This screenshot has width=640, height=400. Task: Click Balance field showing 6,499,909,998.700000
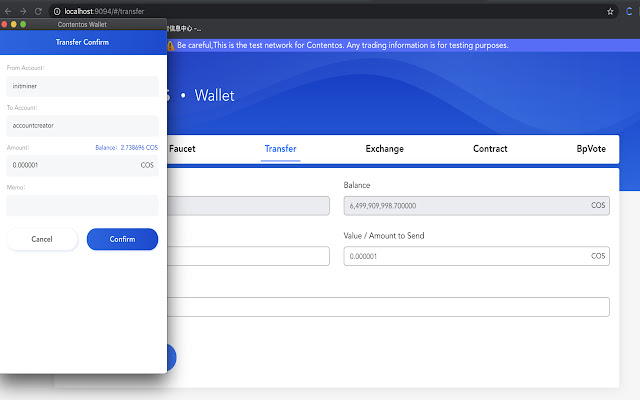[x=477, y=206]
